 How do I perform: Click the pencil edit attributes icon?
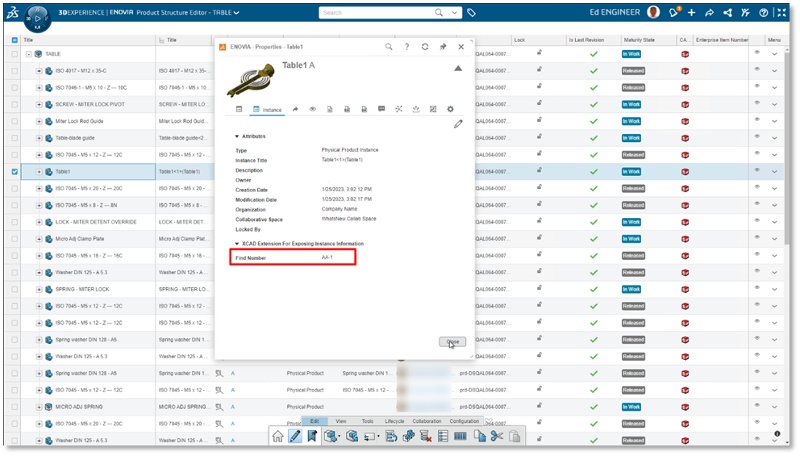click(x=458, y=123)
